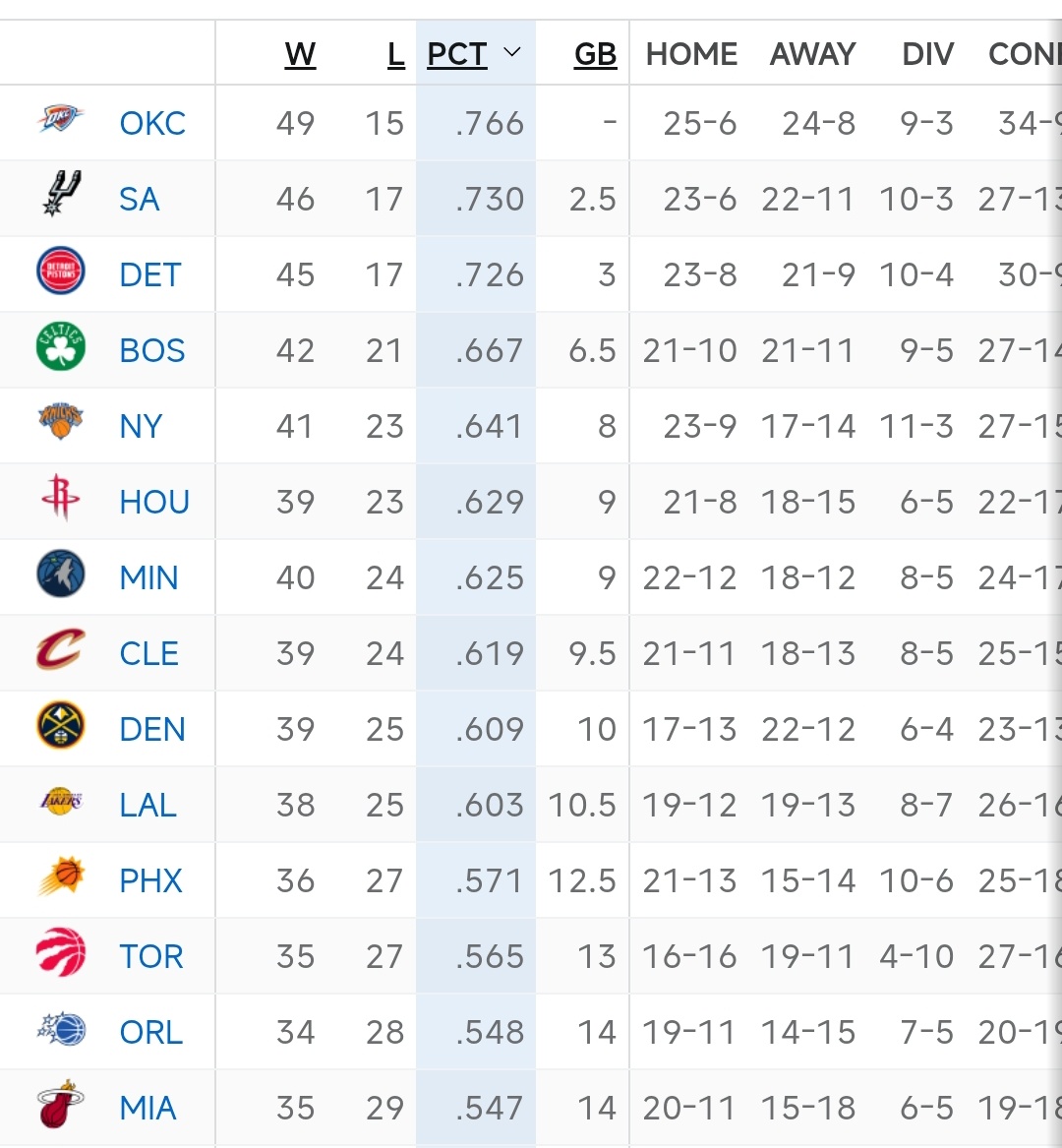Viewport: 1062px width, 1148px height.
Task: Click the Oklahoma City Thunder logo
Action: click(61, 119)
